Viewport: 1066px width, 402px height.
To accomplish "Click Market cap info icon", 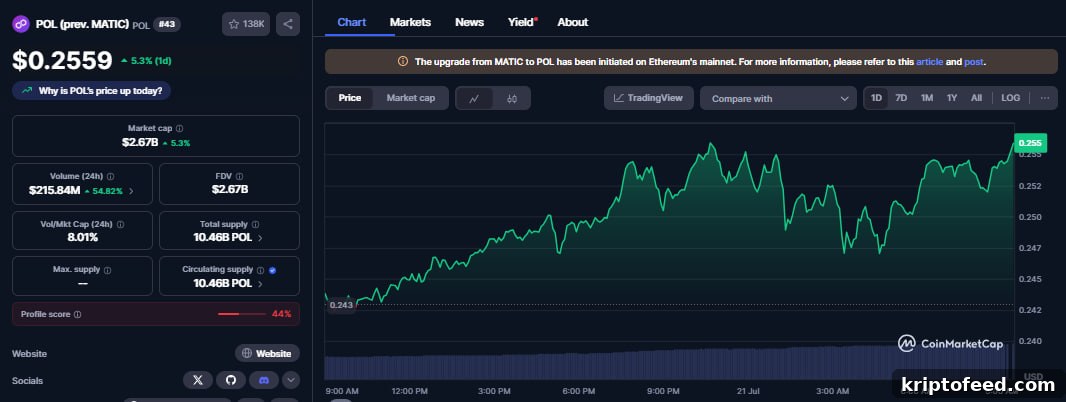I will [x=179, y=128].
